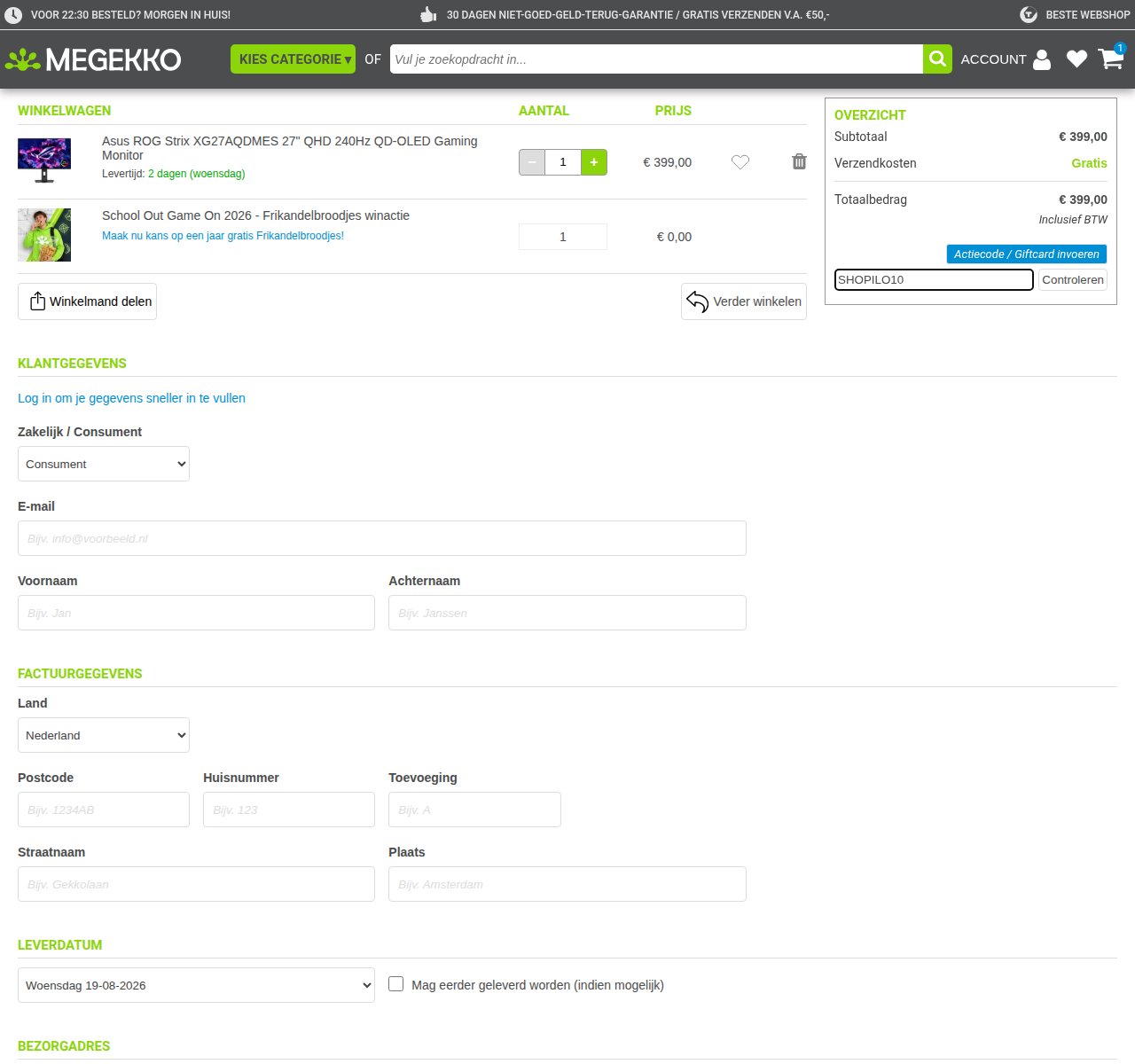This screenshot has width=1135, height=1064.
Task: Enable 'Mag eerder geleverd worden' checkbox
Action: pyautogui.click(x=396, y=984)
